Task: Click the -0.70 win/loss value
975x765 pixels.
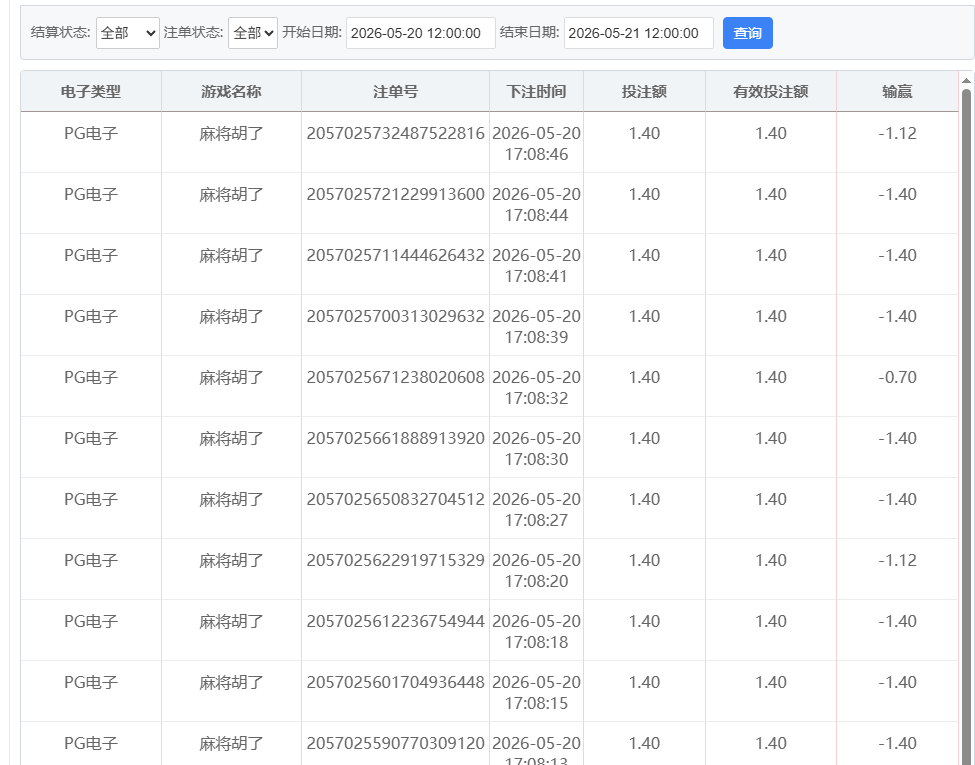Action: pos(897,377)
